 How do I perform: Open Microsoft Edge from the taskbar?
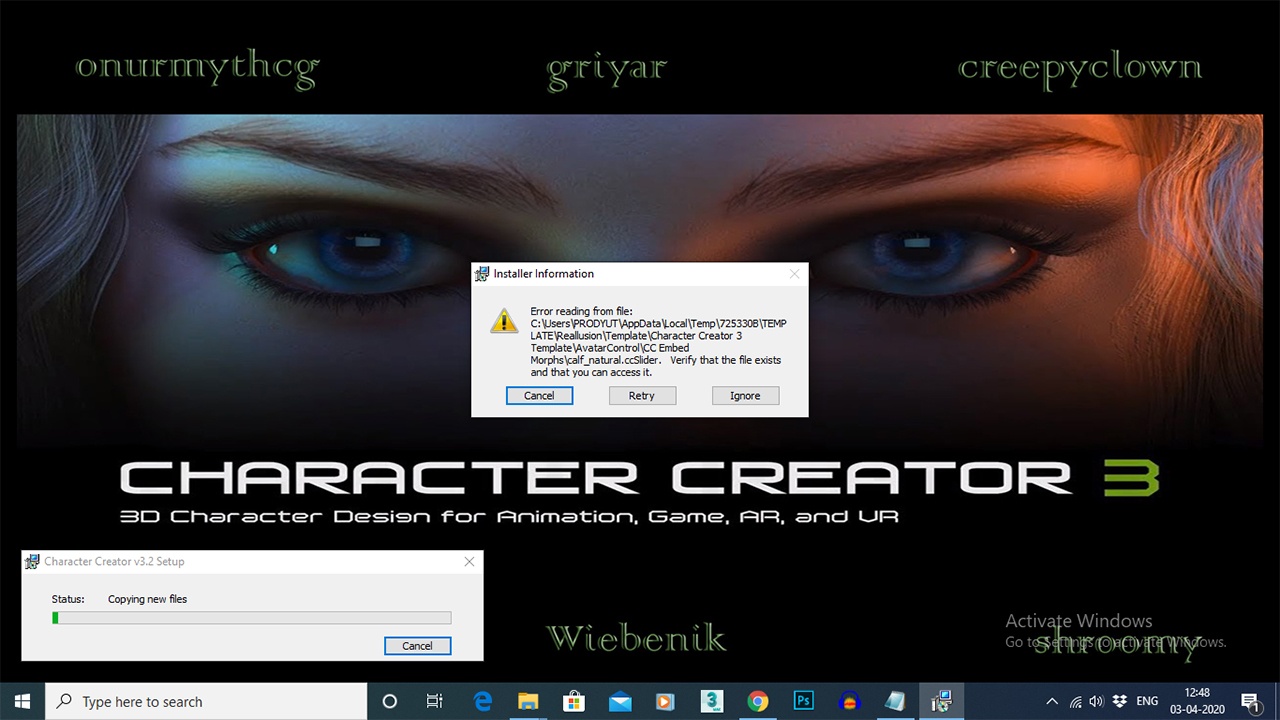coord(482,701)
